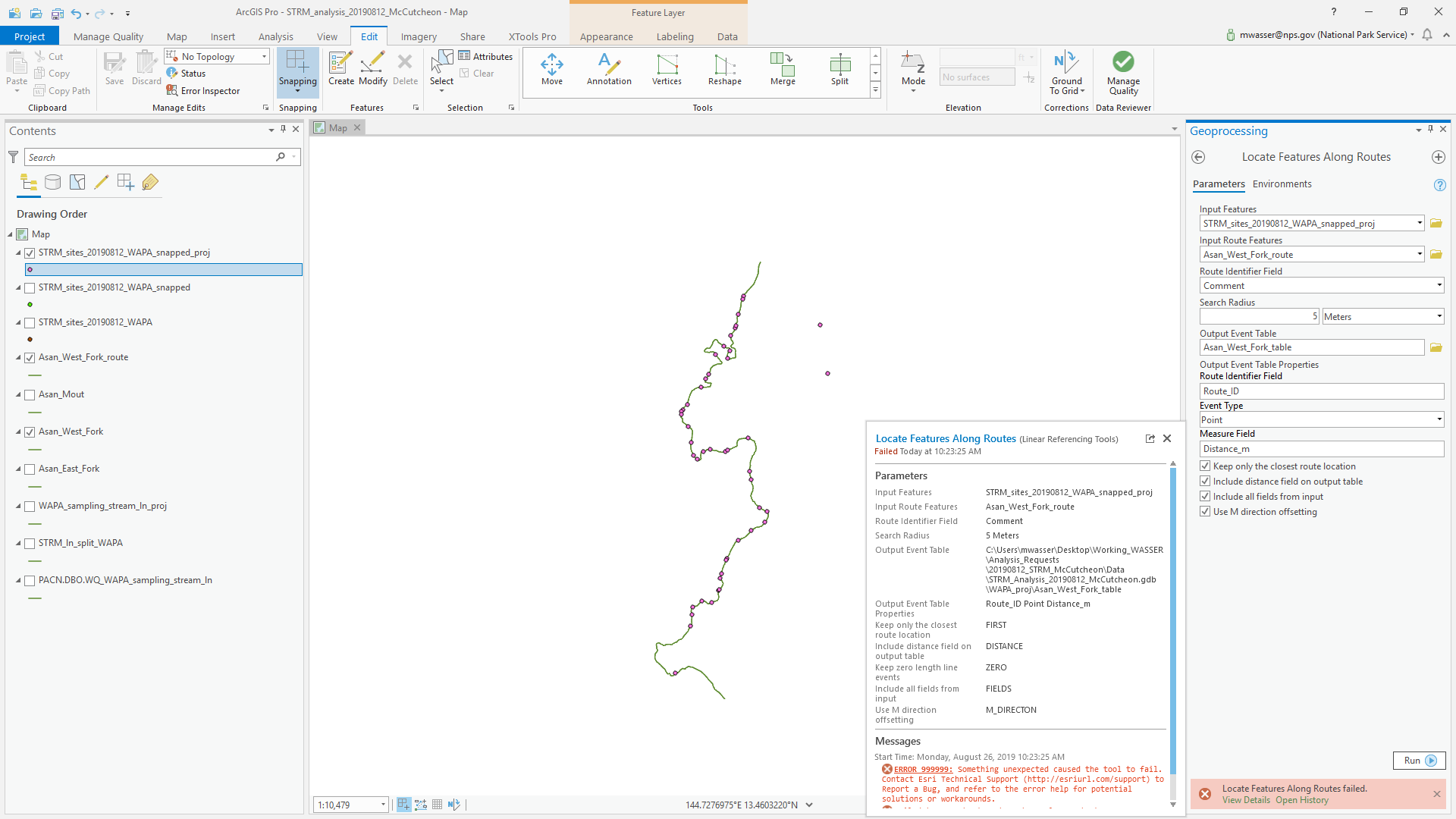
Task: Switch to List By Snapping view
Action: click(126, 182)
